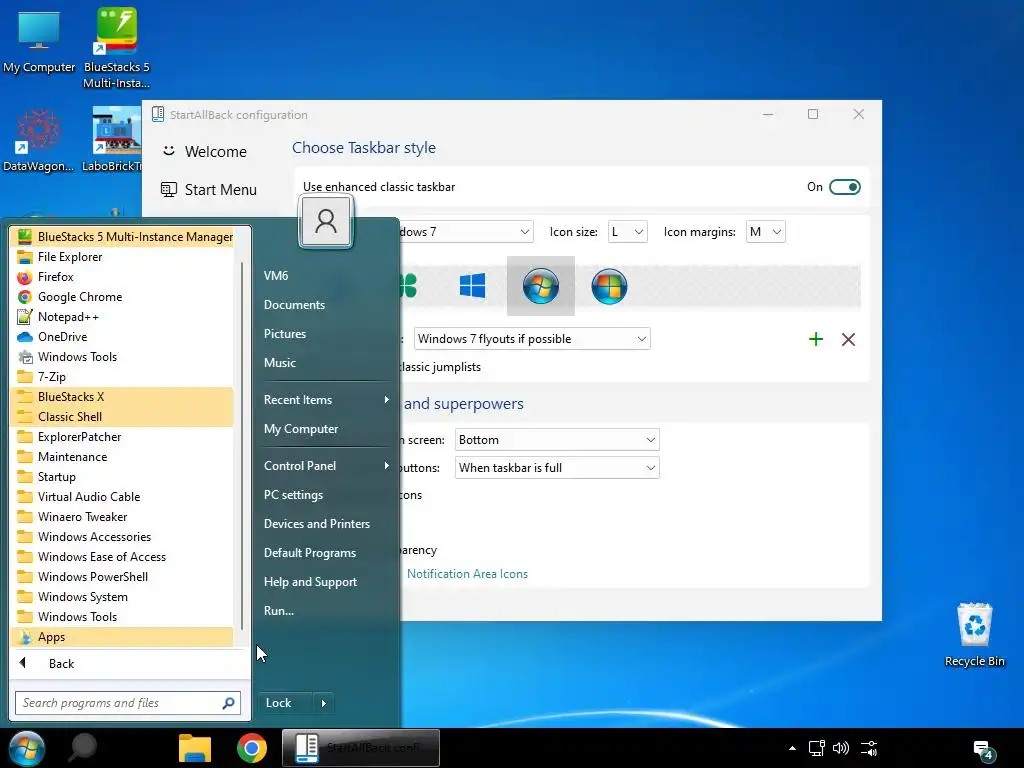This screenshot has width=1024, height=768.
Task: Switch to StartAllBack configuration taskbar button
Action: tap(361, 748)
